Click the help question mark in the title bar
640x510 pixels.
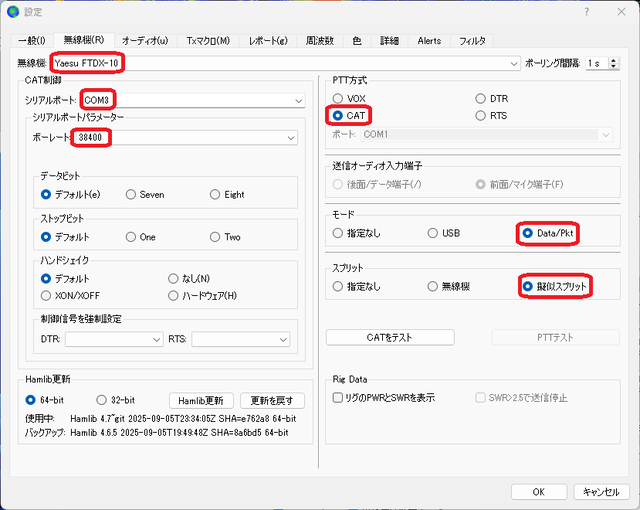tap(587, 12)
